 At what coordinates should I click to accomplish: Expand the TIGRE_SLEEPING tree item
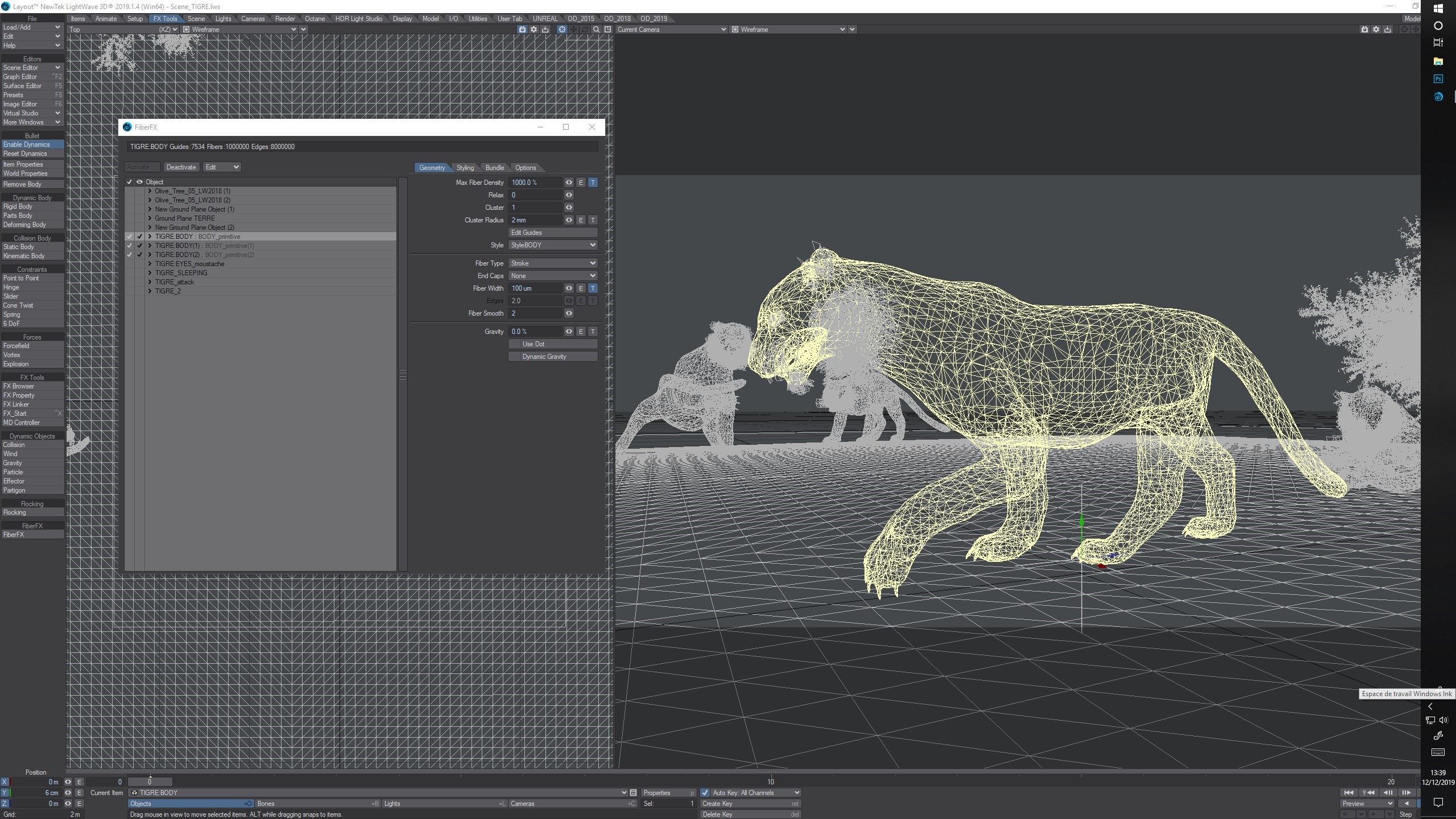(x=150, y=273)
